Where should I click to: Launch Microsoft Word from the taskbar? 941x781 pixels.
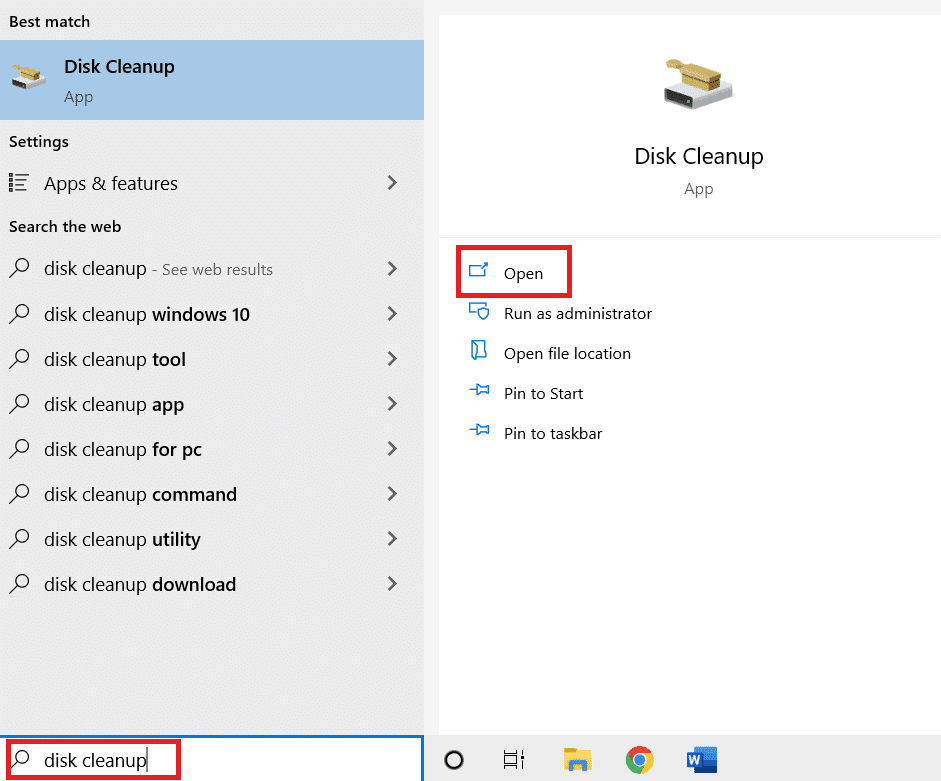[701, 760]
